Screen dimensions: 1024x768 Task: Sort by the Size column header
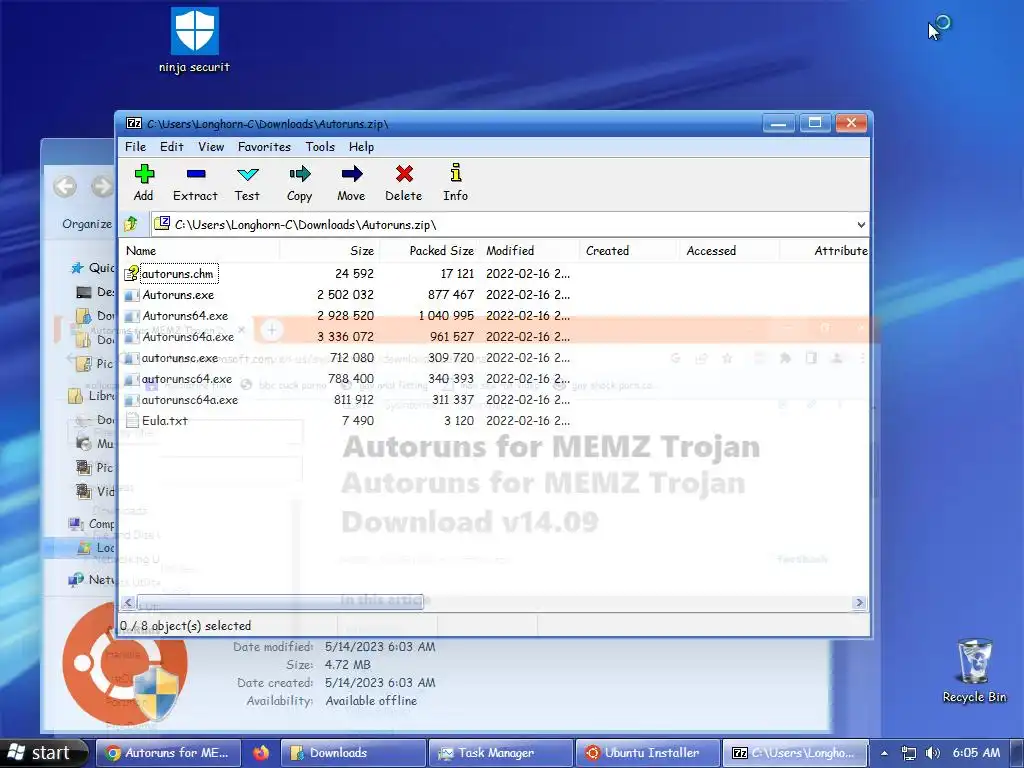(x=330, y=251)
